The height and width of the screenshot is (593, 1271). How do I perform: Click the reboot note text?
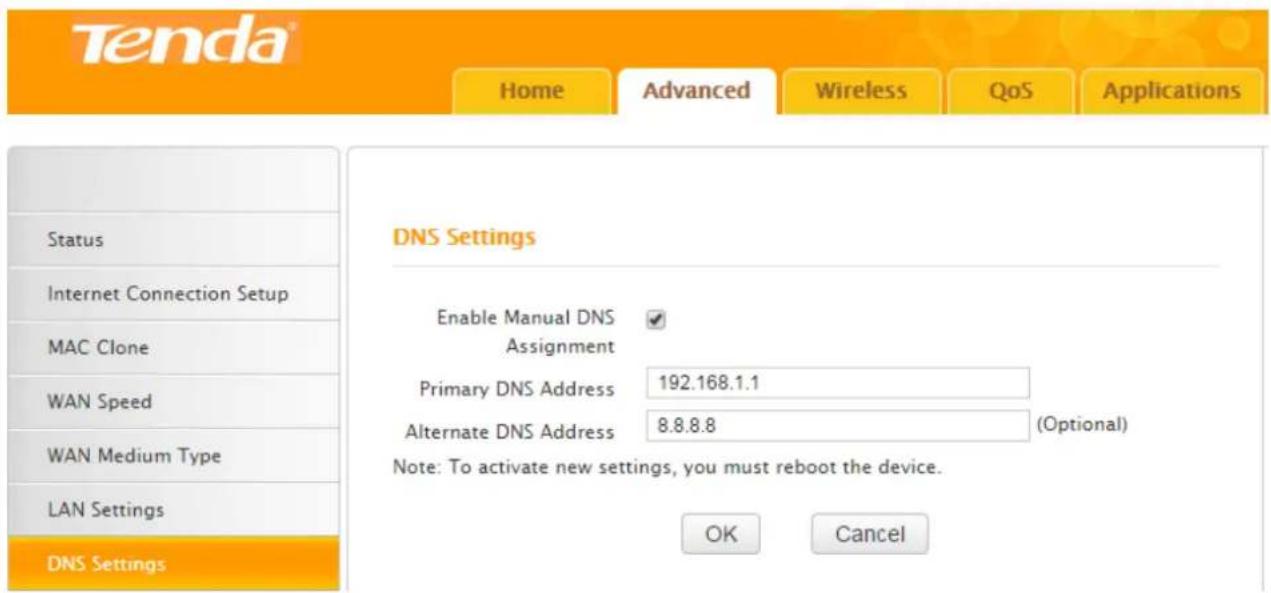point(667,467)
